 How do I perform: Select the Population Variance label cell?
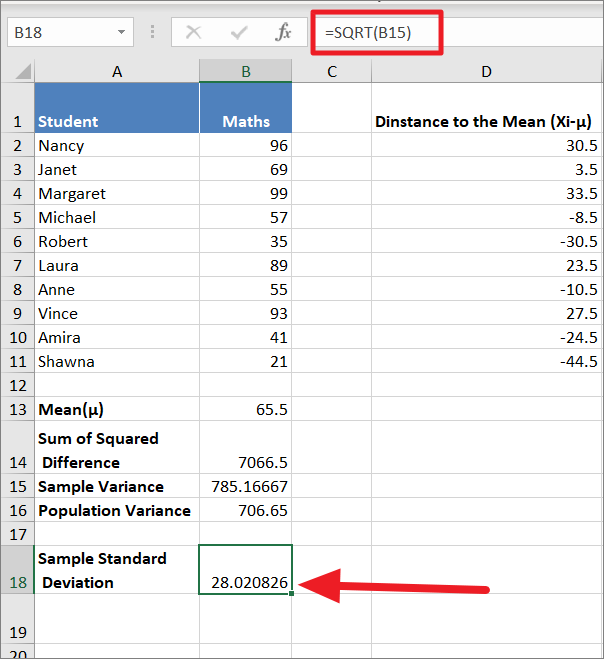click(x=117, y=510)
